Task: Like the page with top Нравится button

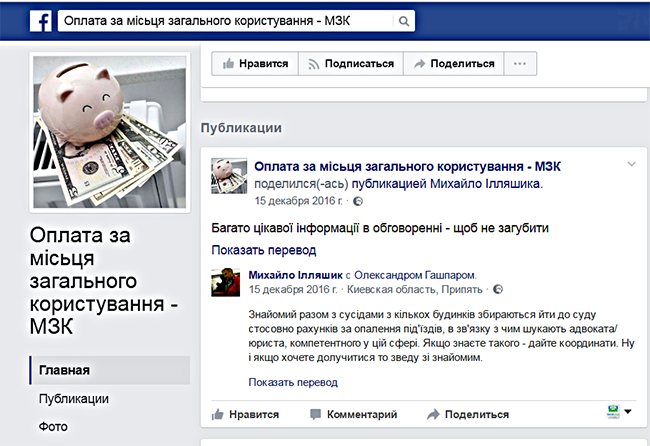Action: [x=255, y=63]
